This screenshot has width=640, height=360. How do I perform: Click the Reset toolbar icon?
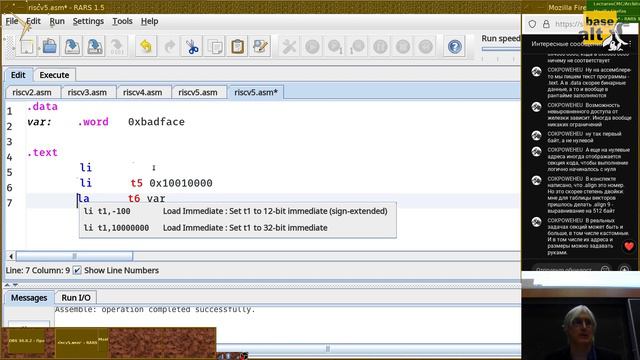point(425,47)
